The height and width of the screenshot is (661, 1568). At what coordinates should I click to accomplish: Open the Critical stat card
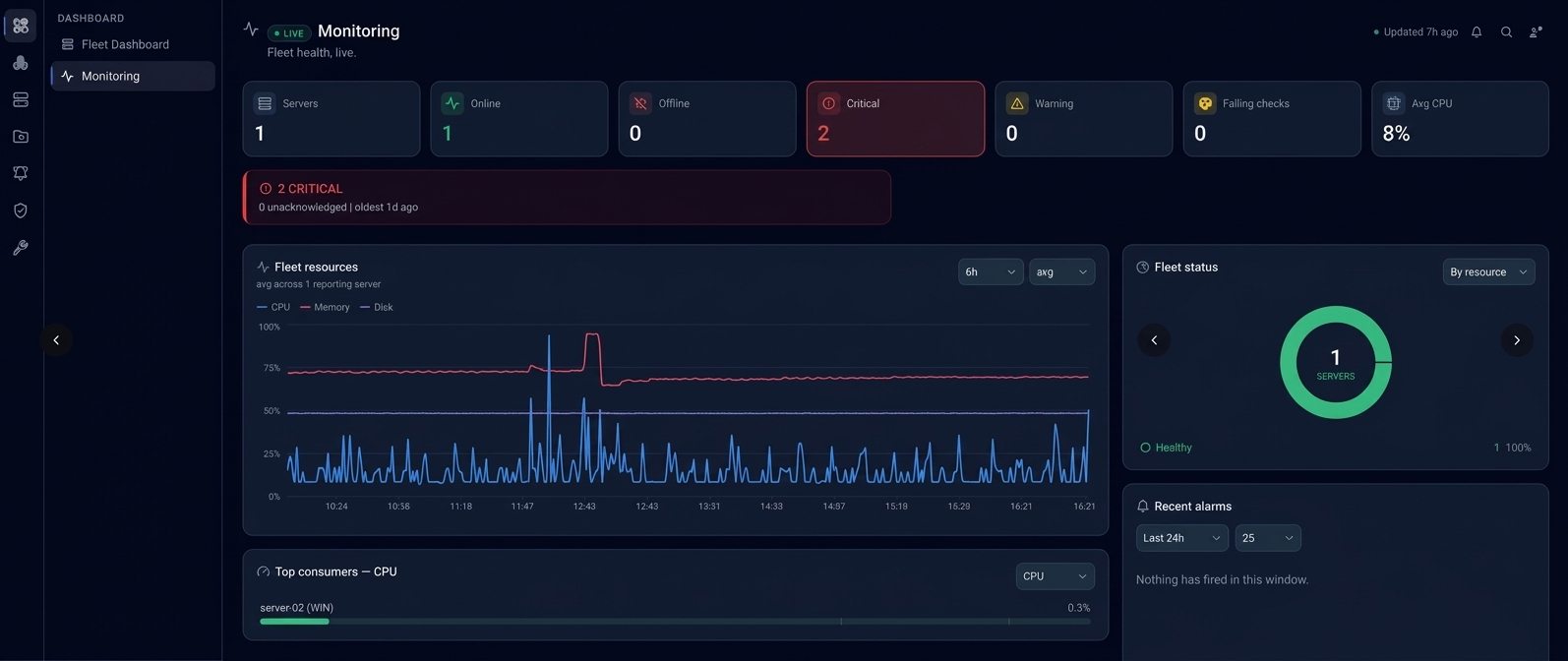pos(895,119)
